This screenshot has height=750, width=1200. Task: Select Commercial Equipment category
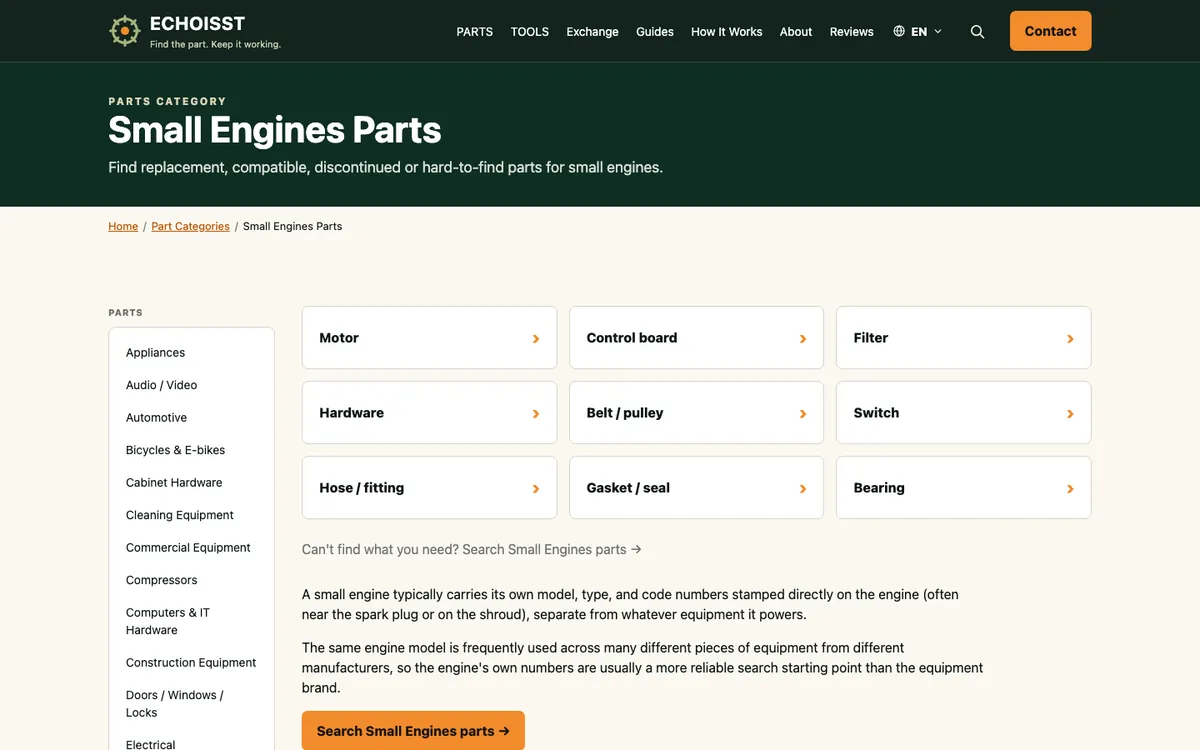(x=188, y=548)
